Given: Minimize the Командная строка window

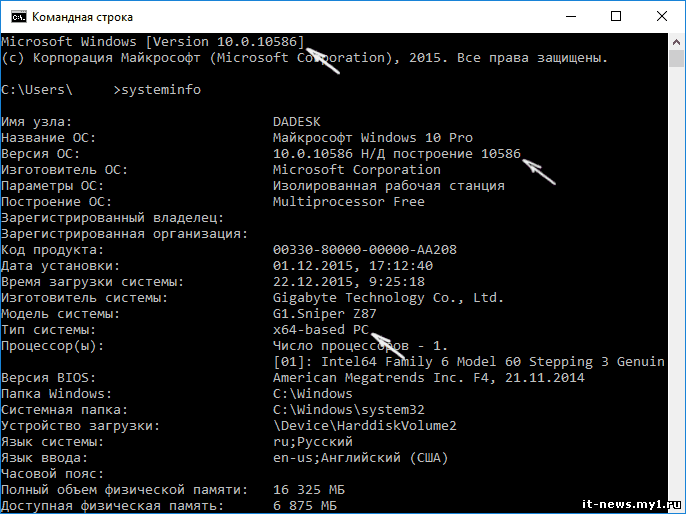Looking at the screenshot, I should tap(570, 17).
